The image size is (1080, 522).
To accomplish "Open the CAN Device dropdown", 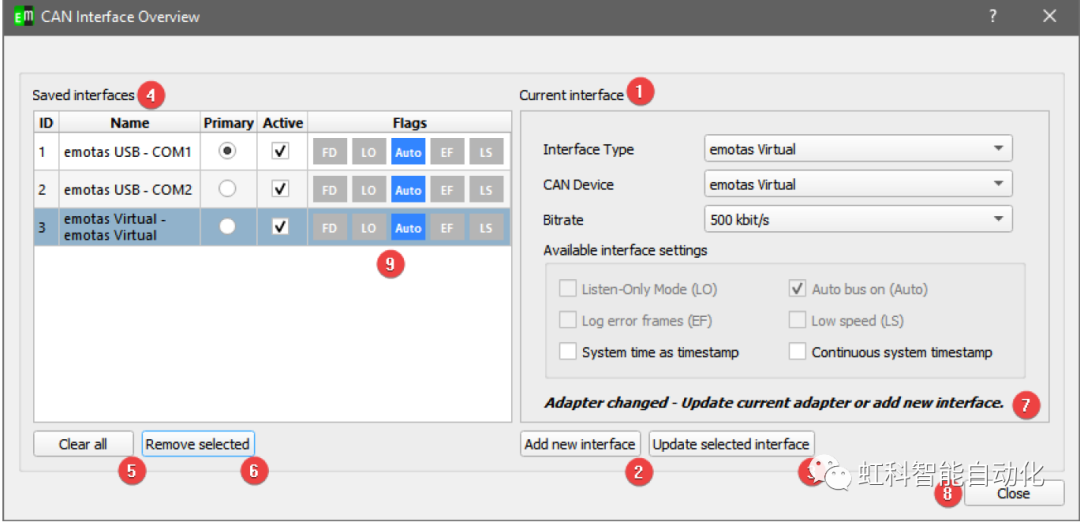I will click(x=858, y=184).
